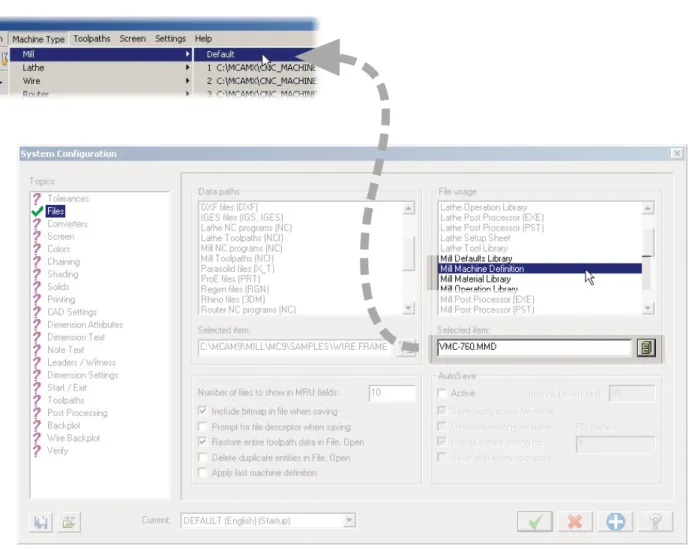
Task: Select the Verify topic
Action: tap(57, 451)
